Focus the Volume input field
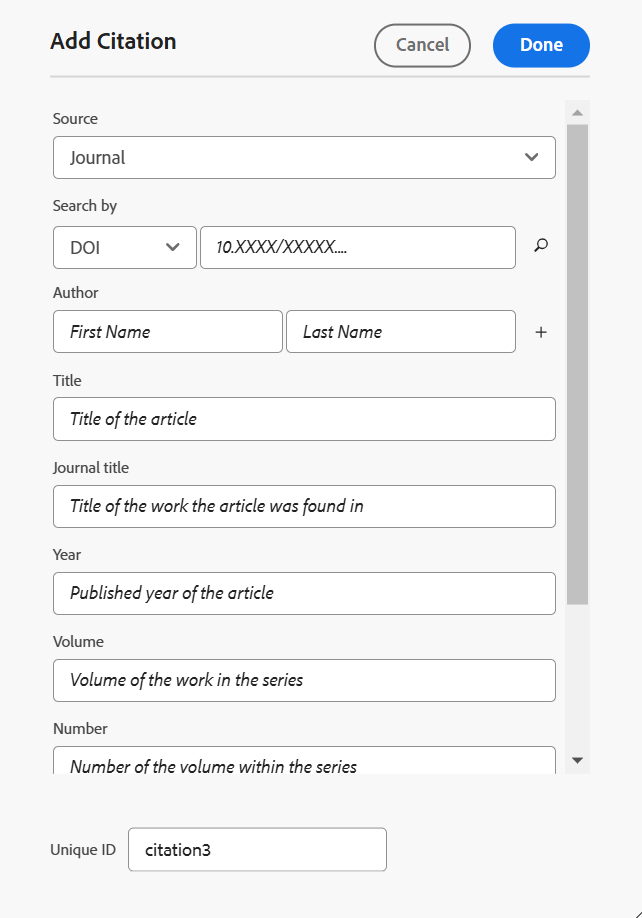Viewport: 642px width, 918px height. pyautogui.click(x=304, y=680)
